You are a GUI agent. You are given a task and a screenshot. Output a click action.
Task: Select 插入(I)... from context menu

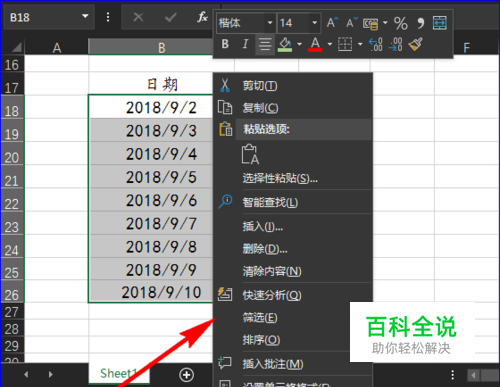[x=293, y=227]
